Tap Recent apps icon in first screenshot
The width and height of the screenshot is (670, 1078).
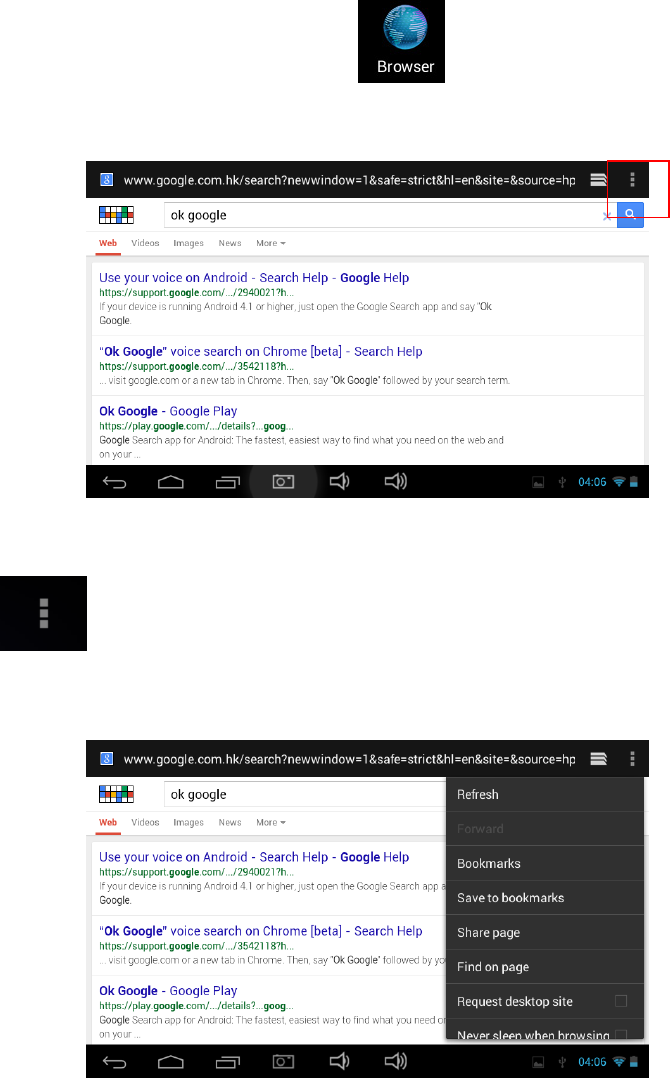227,482
